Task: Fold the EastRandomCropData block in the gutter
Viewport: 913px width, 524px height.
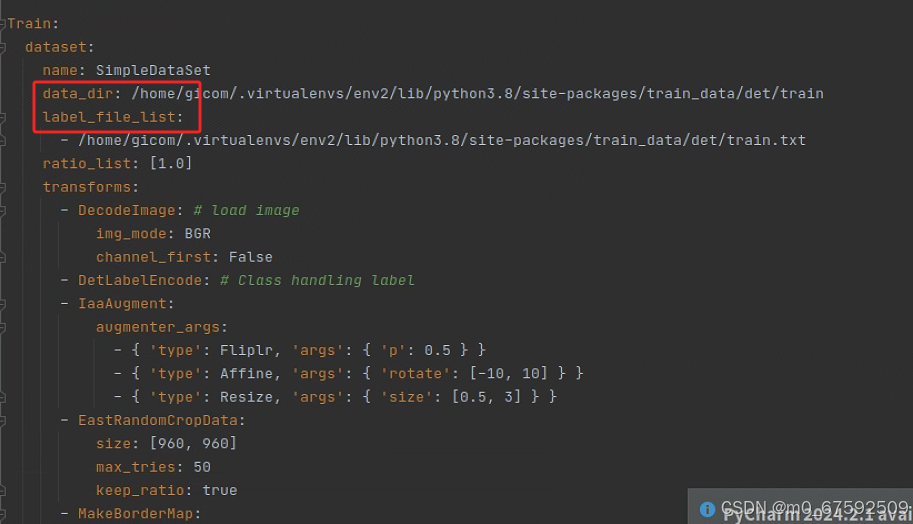Action: coord(2,420)
